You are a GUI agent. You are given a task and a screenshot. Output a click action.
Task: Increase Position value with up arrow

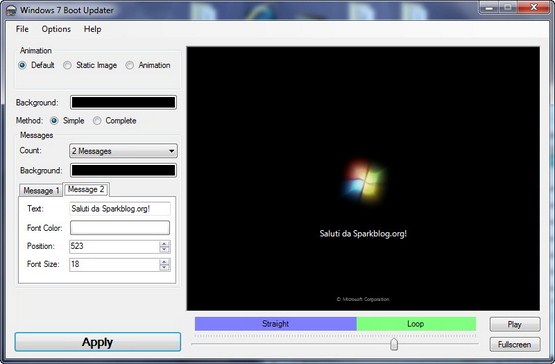164,244
